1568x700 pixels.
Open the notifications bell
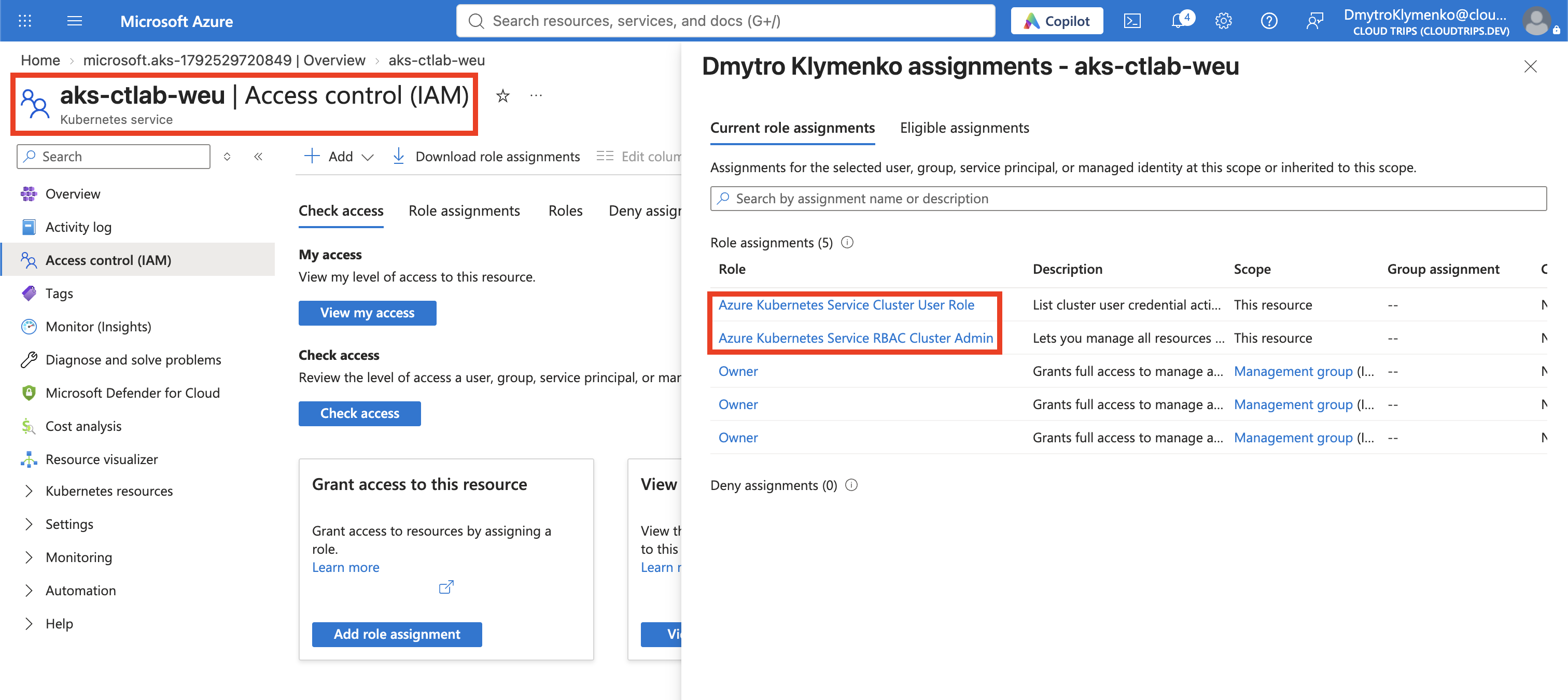click(x=1179, y=21)
